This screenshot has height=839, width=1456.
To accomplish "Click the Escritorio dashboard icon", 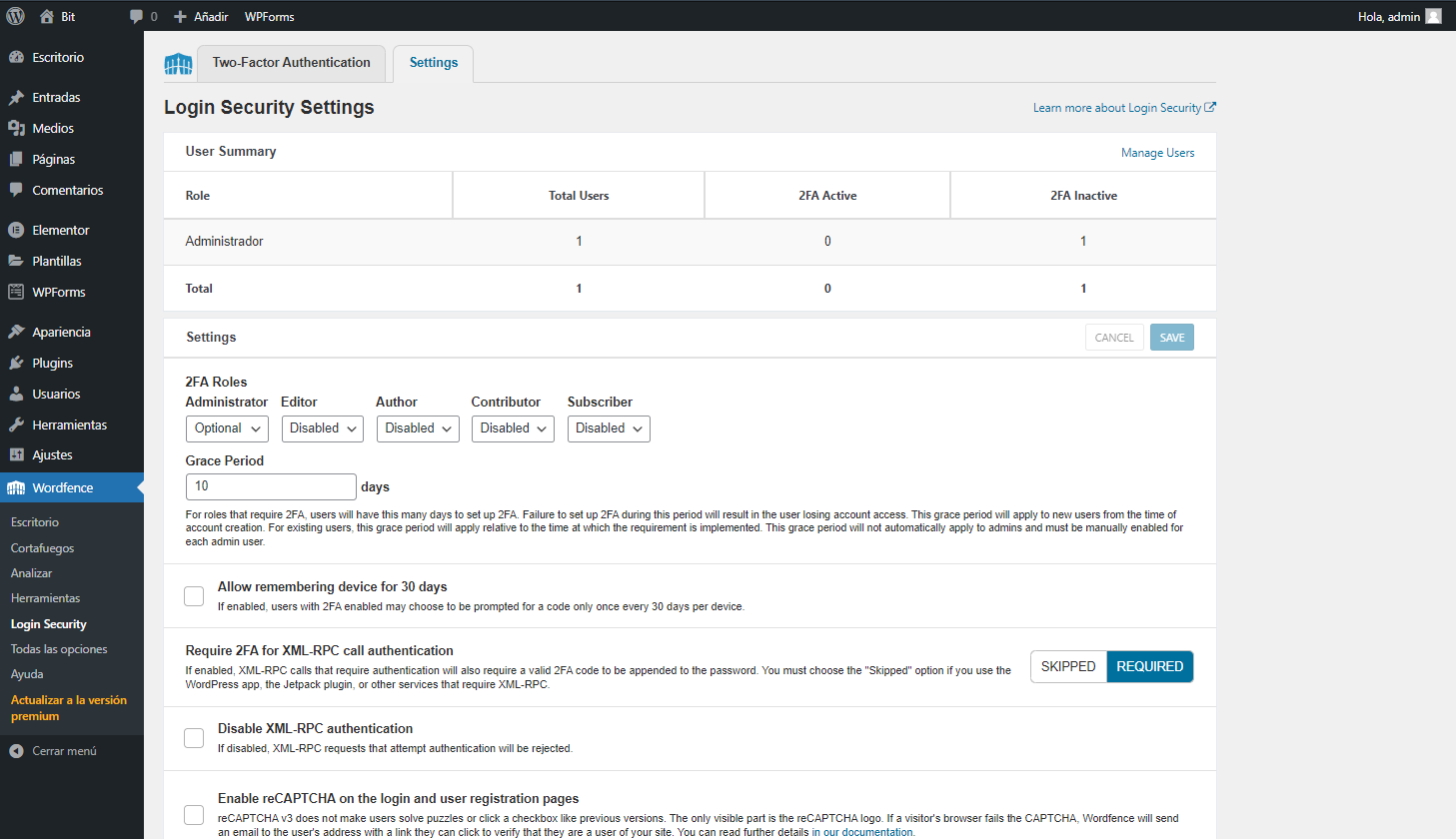I will click(16, 57).
